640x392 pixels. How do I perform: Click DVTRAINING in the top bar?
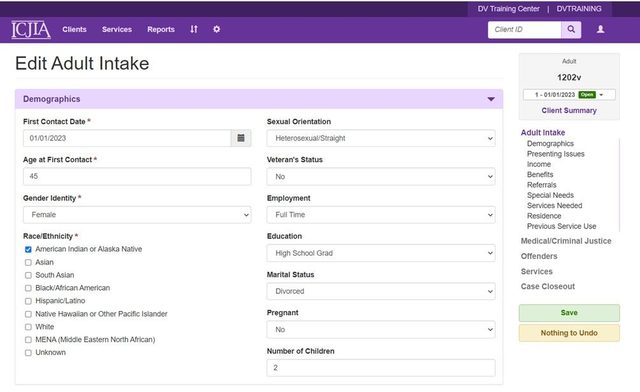click(579, 9)
